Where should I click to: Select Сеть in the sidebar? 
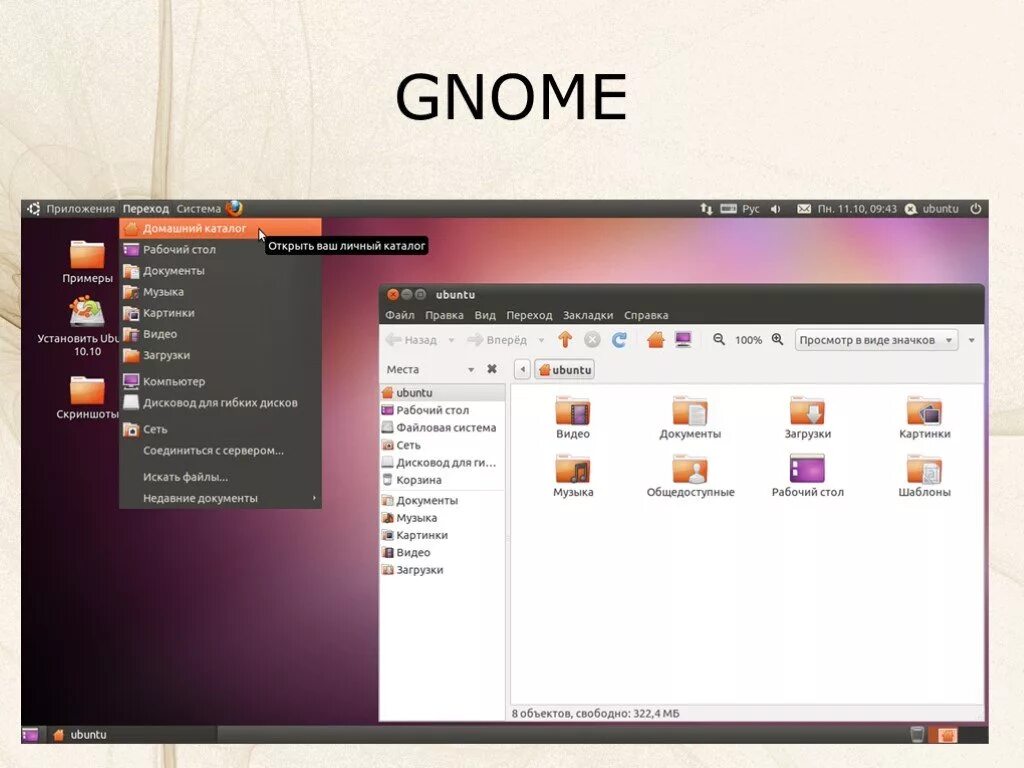pyautogui.click(x=442, y=445)
